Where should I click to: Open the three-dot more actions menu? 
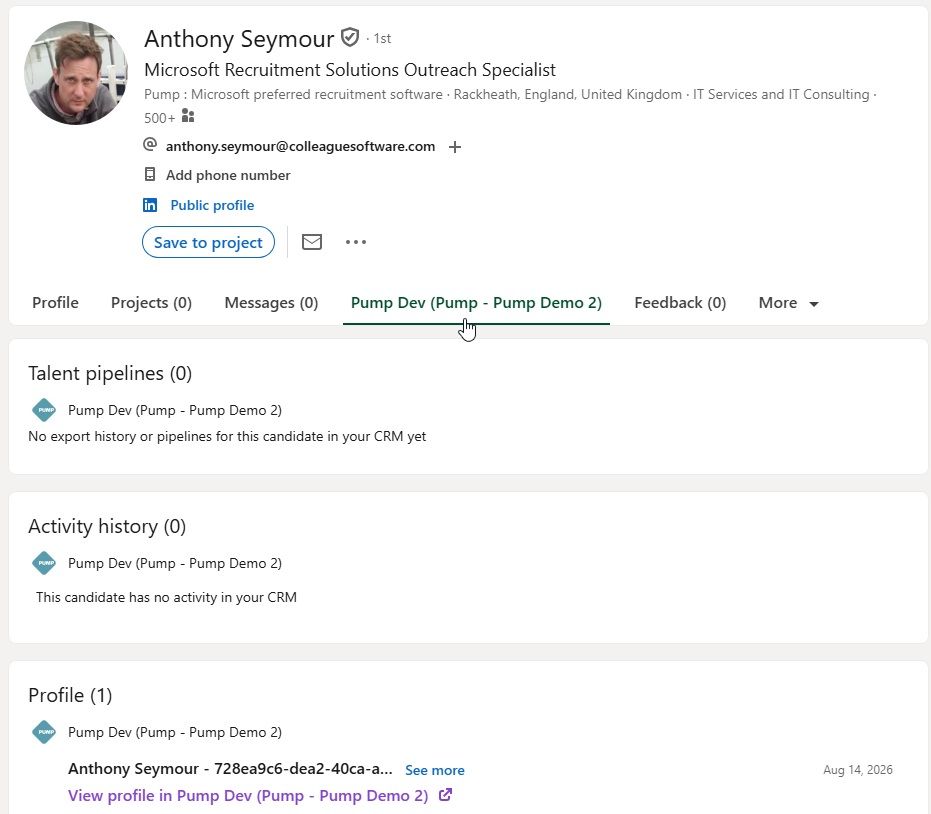point(356,242)
